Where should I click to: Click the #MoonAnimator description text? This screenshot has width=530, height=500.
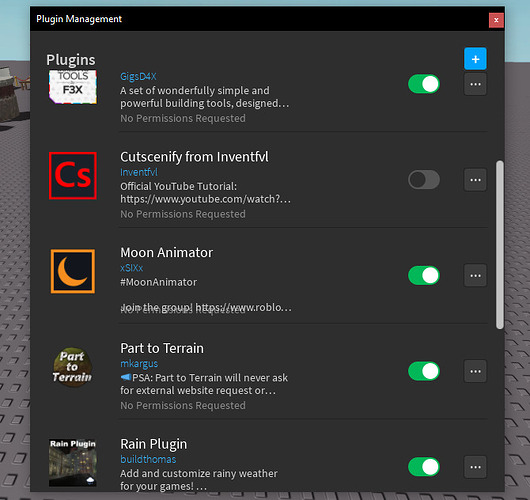(159, 282)
